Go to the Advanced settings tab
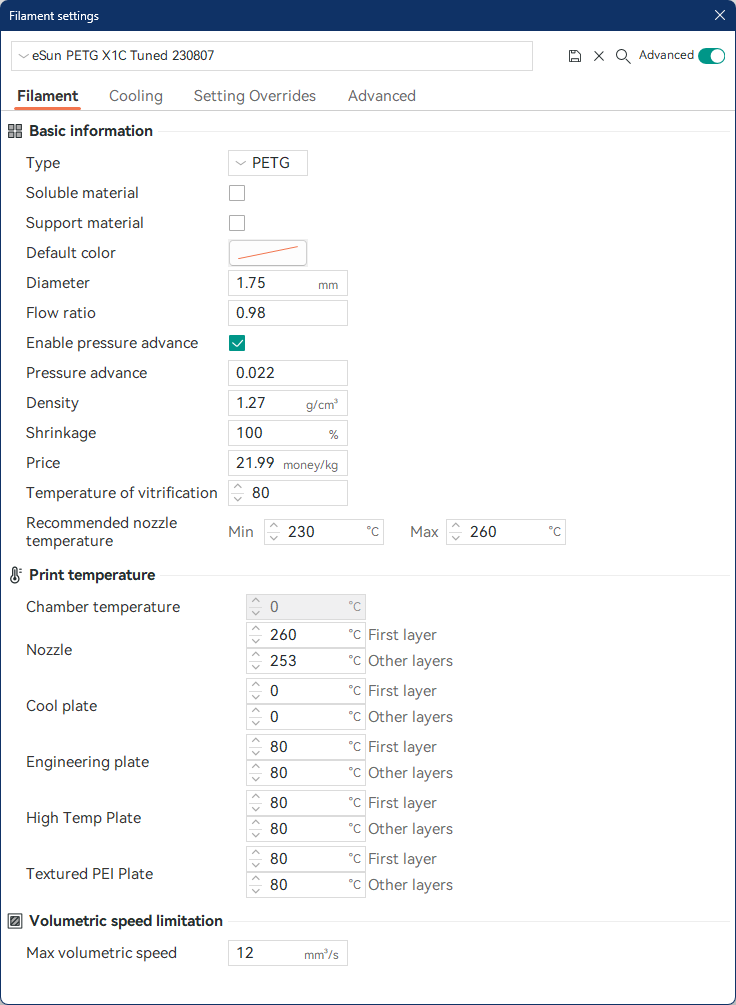The width and height of the screenshot is (736, 1005). pyautogui.click(x=381, y=96)
